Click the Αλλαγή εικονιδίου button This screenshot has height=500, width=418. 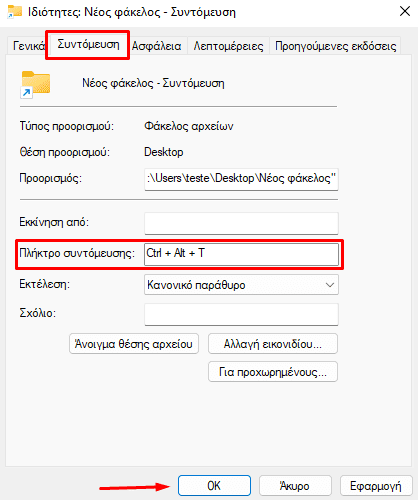click(x=273, y=344)
